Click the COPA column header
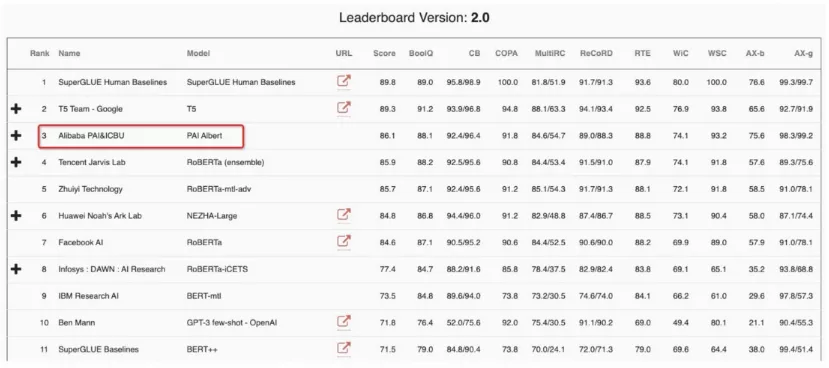 click(x=506, y=53)
